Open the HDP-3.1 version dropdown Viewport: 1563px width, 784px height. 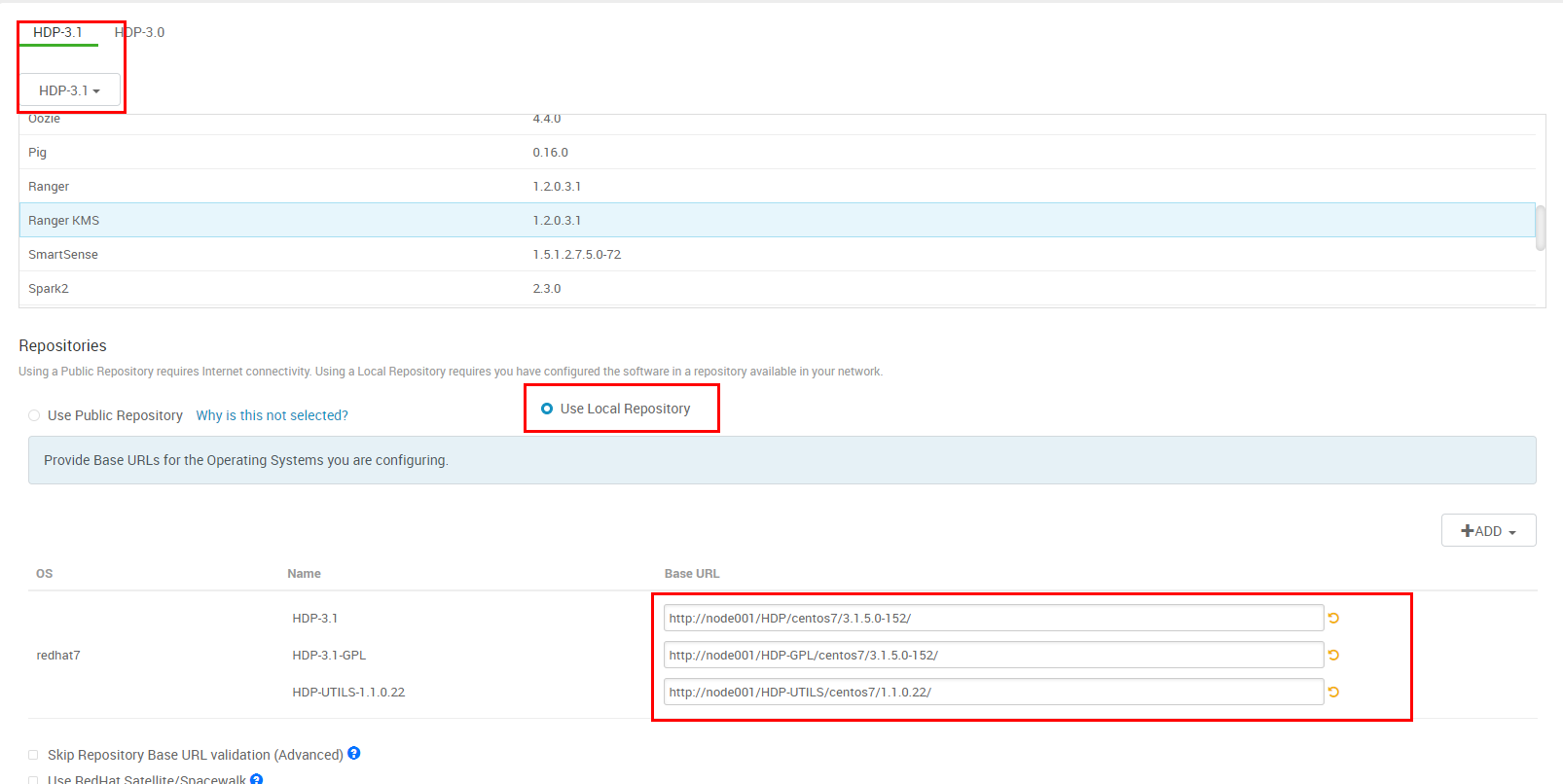click(70, 90)
